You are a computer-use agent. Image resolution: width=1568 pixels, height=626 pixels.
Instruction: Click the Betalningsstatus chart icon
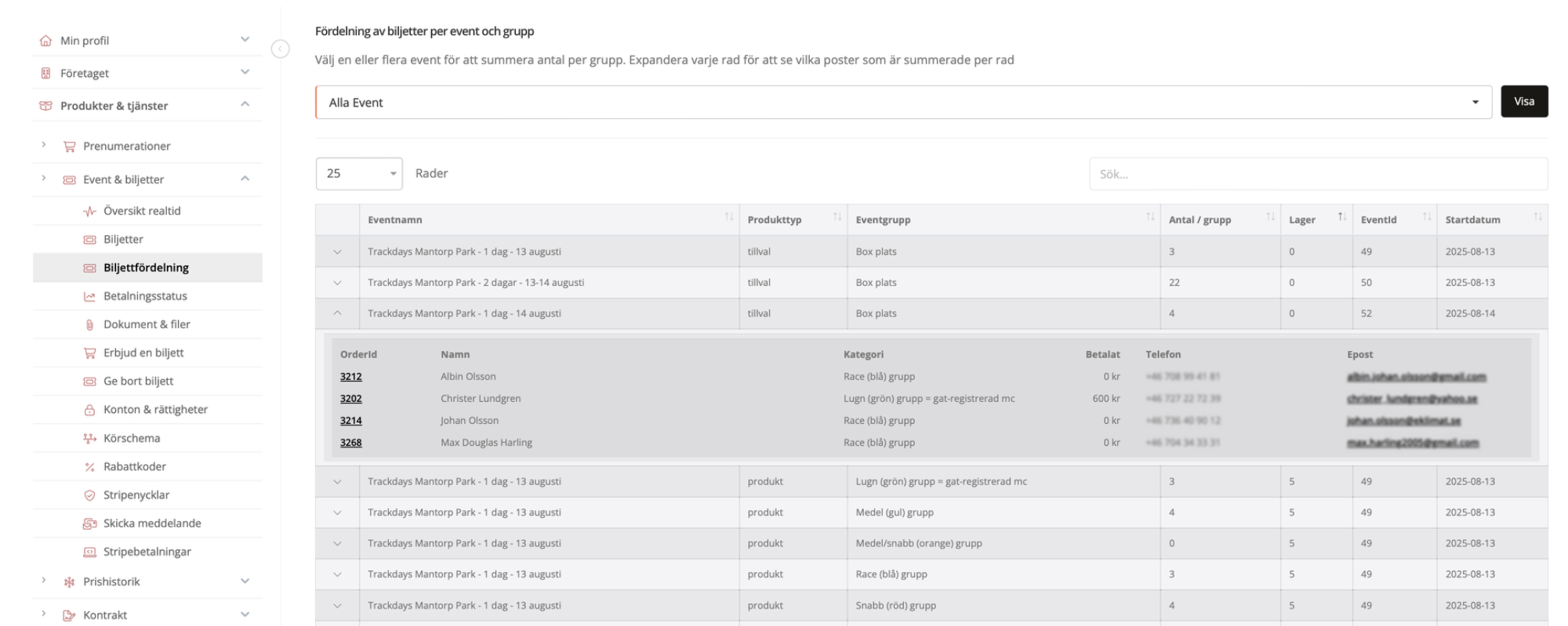pos(89,296)
